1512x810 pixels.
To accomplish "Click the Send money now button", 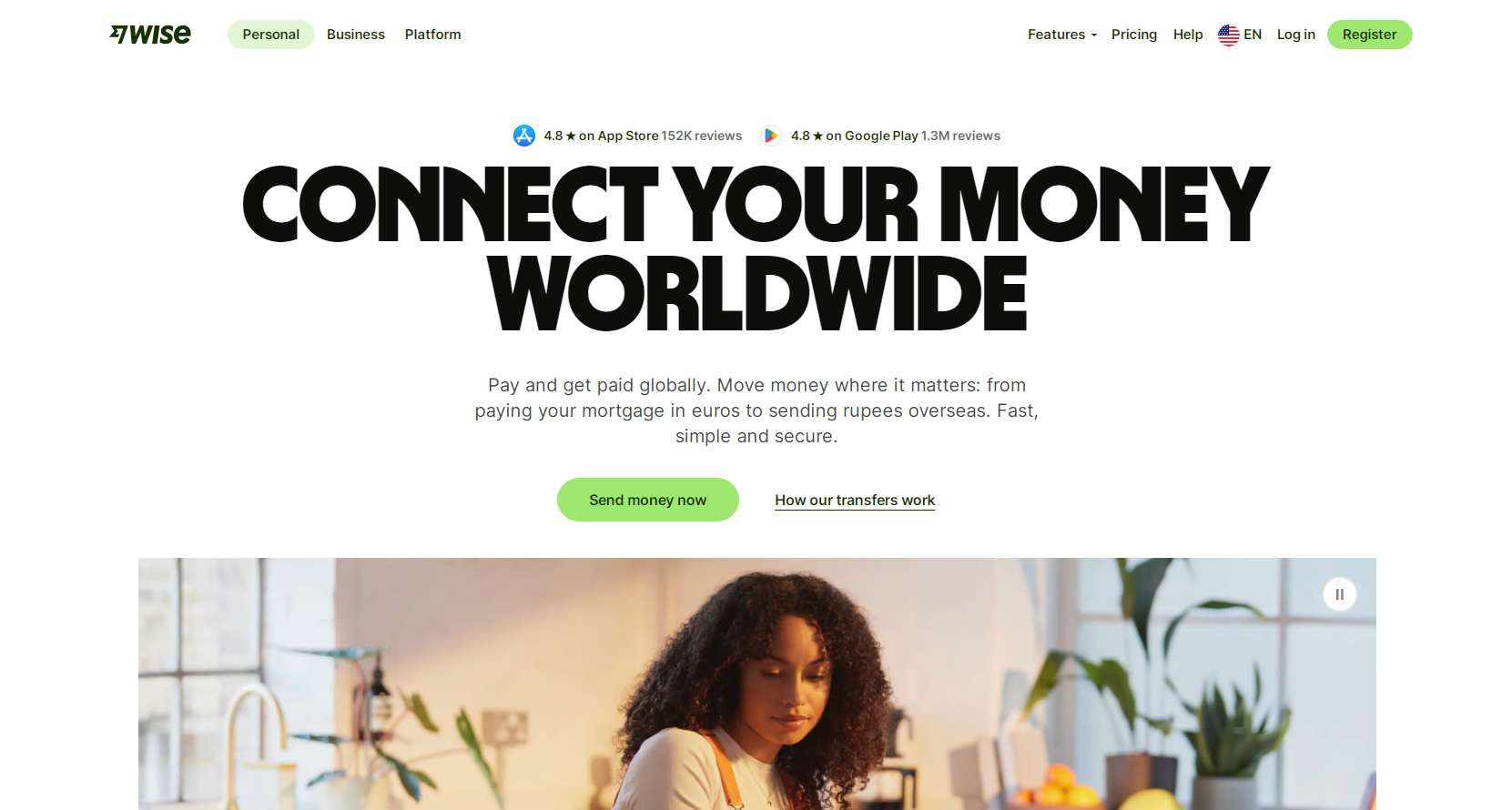I will tap(647, 500).
